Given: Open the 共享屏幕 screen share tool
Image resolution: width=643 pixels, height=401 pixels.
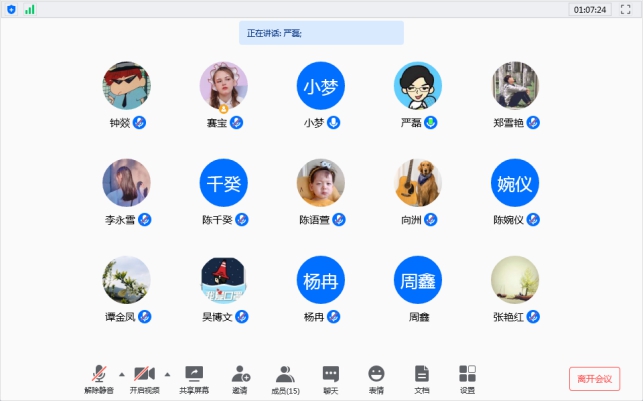Looking at the screenshot, I should click(x=194, y=374).
